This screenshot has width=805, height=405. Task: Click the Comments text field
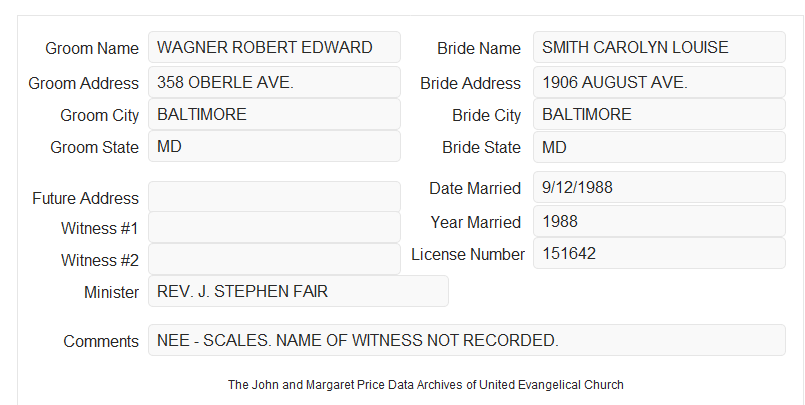click(467, 340)
